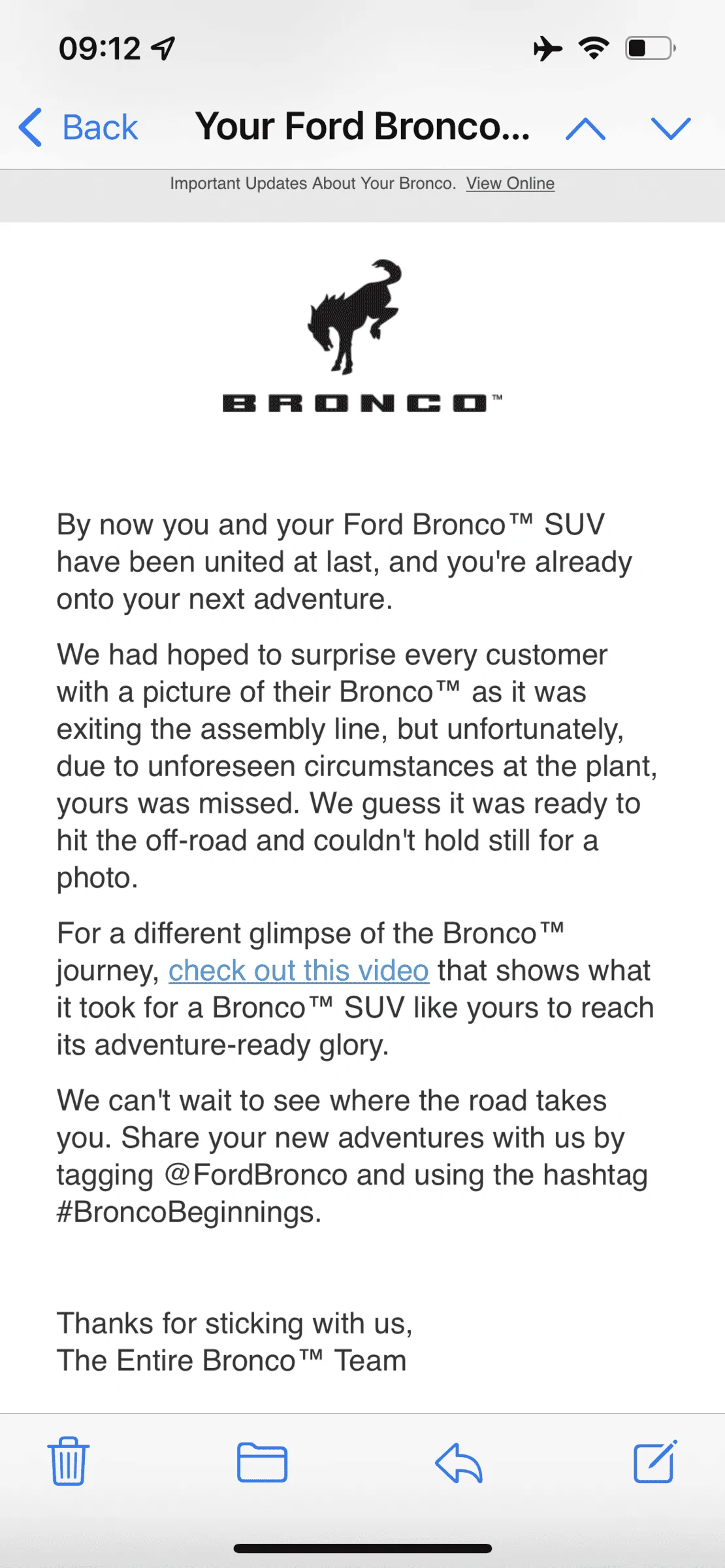Screen dimensions: 725x1568
Task: Tap the Important Updates About Your Bronco preheader
Action: click(313, 184)
